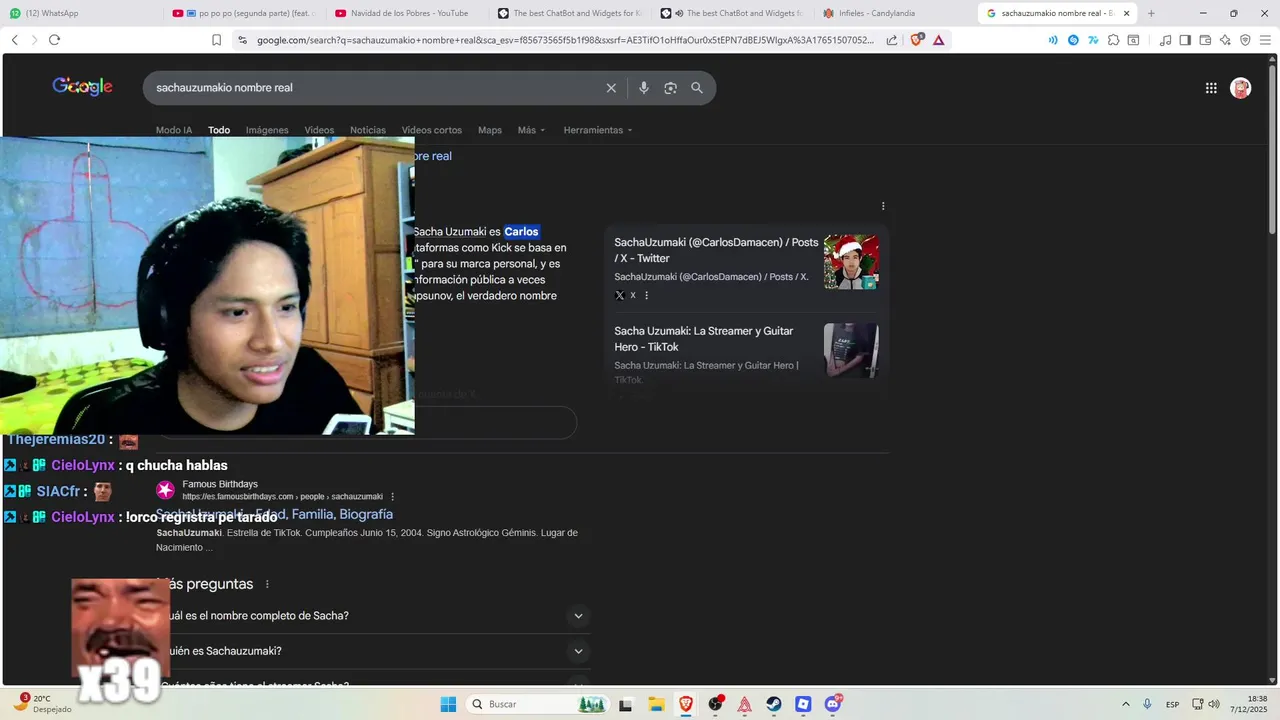This screenshot has width=1280, height=720.
Task: Open the Leo AI sparkle icon
Action: tap(1225, 40)
